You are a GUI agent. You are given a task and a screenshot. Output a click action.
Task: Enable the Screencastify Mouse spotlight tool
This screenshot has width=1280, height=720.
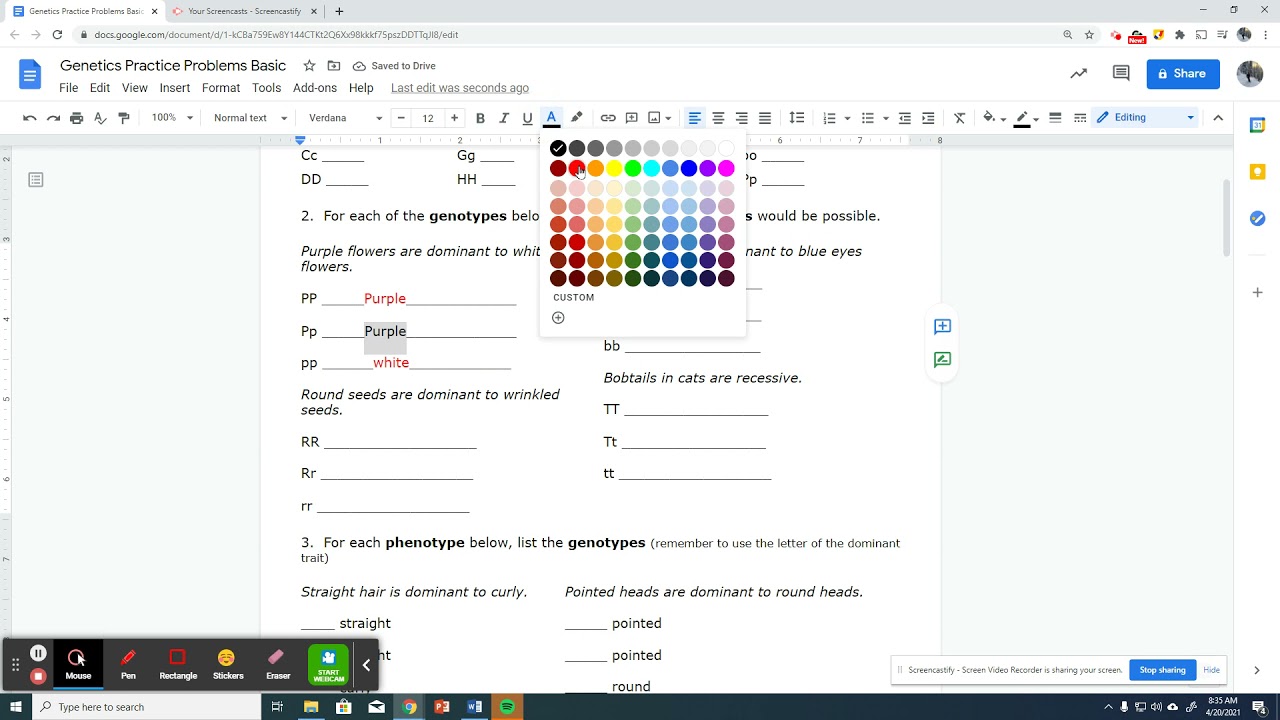(78, 663)
